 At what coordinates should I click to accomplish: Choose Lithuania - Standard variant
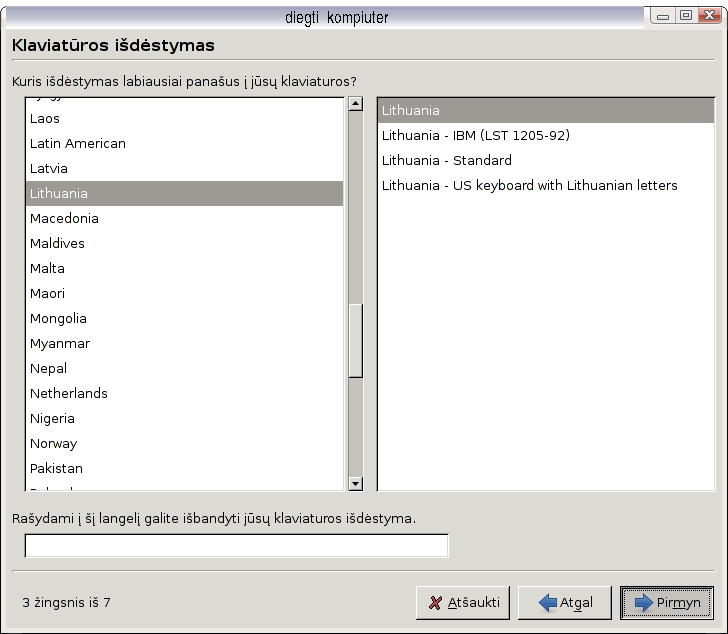[x=446, y=160]
